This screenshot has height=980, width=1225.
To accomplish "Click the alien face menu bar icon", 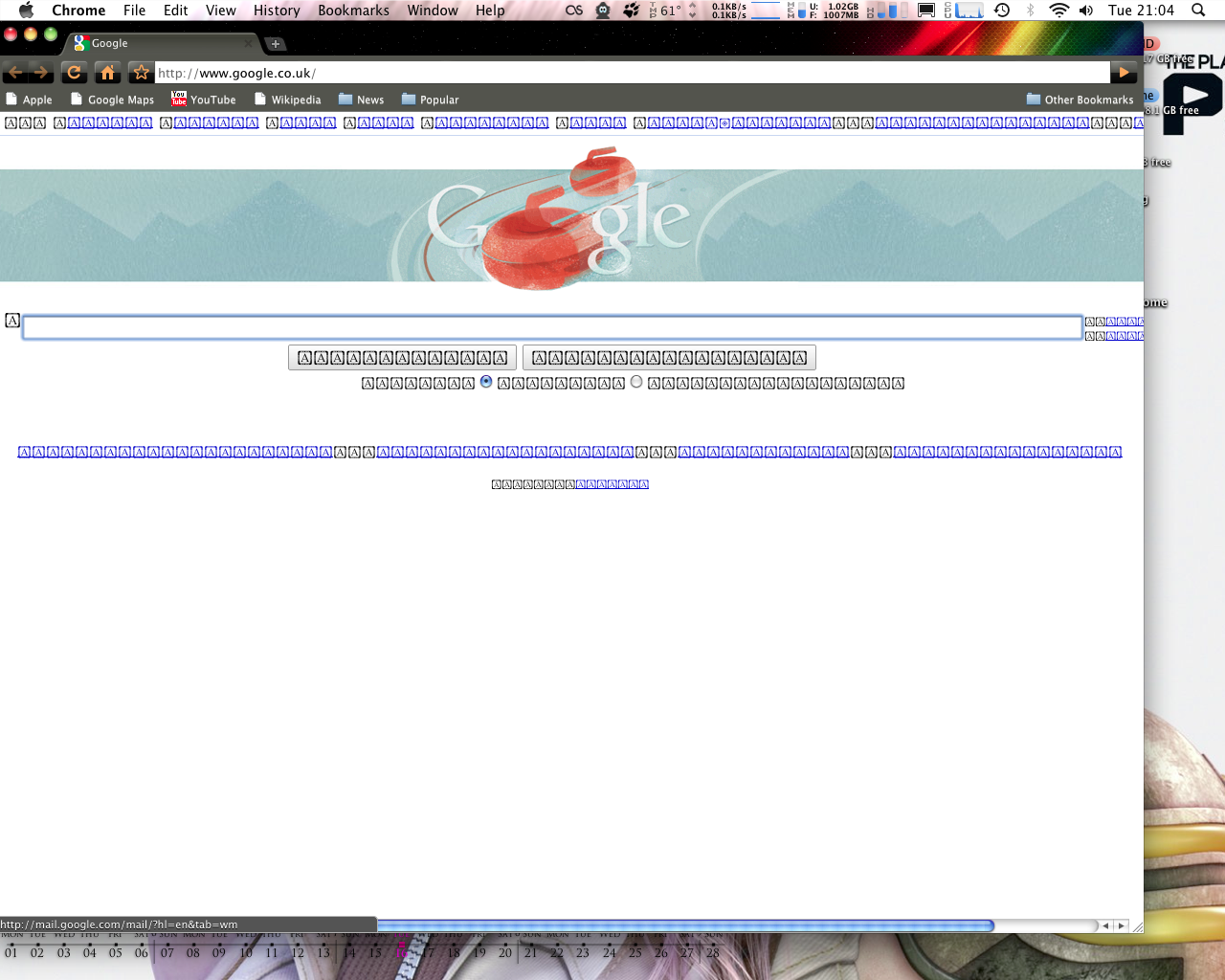I will pos(603,11).
